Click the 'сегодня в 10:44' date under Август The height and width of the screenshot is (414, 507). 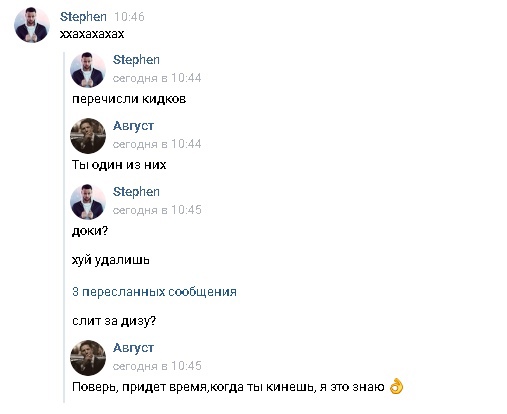point(157,144)
